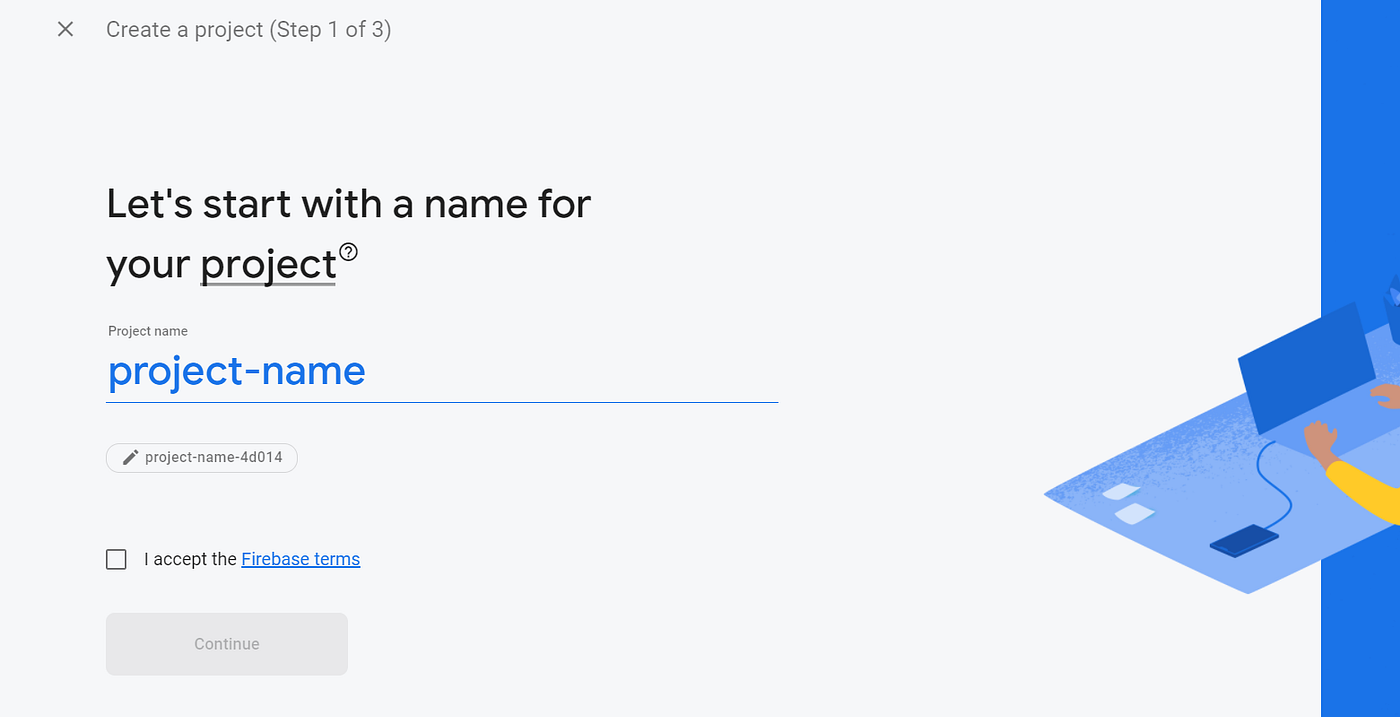
Task: Advance to step 2 with Continue
Action: point(226,644)
